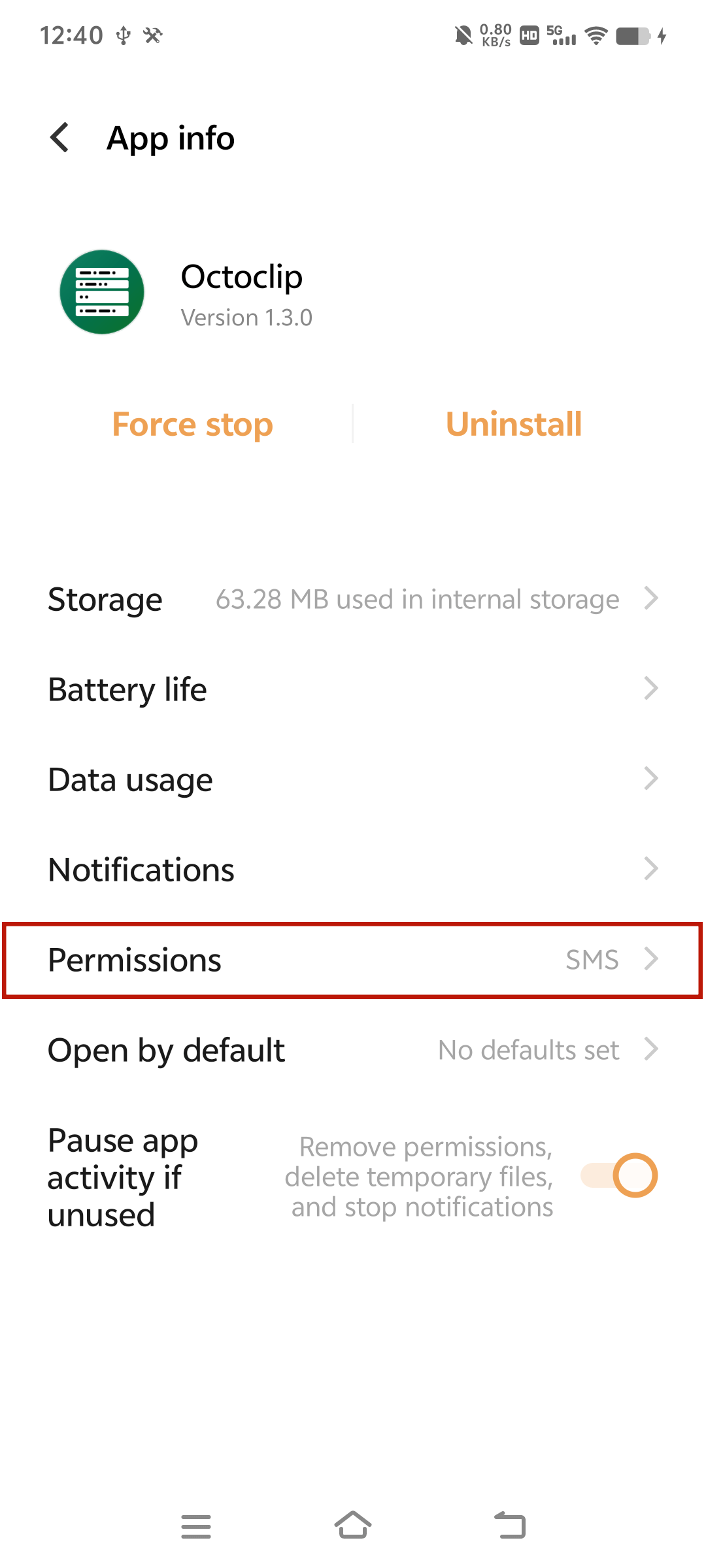Open the Permissions row showing SMS
The width and height of the screenshot is (706, 1568).
tap(353, 960)
